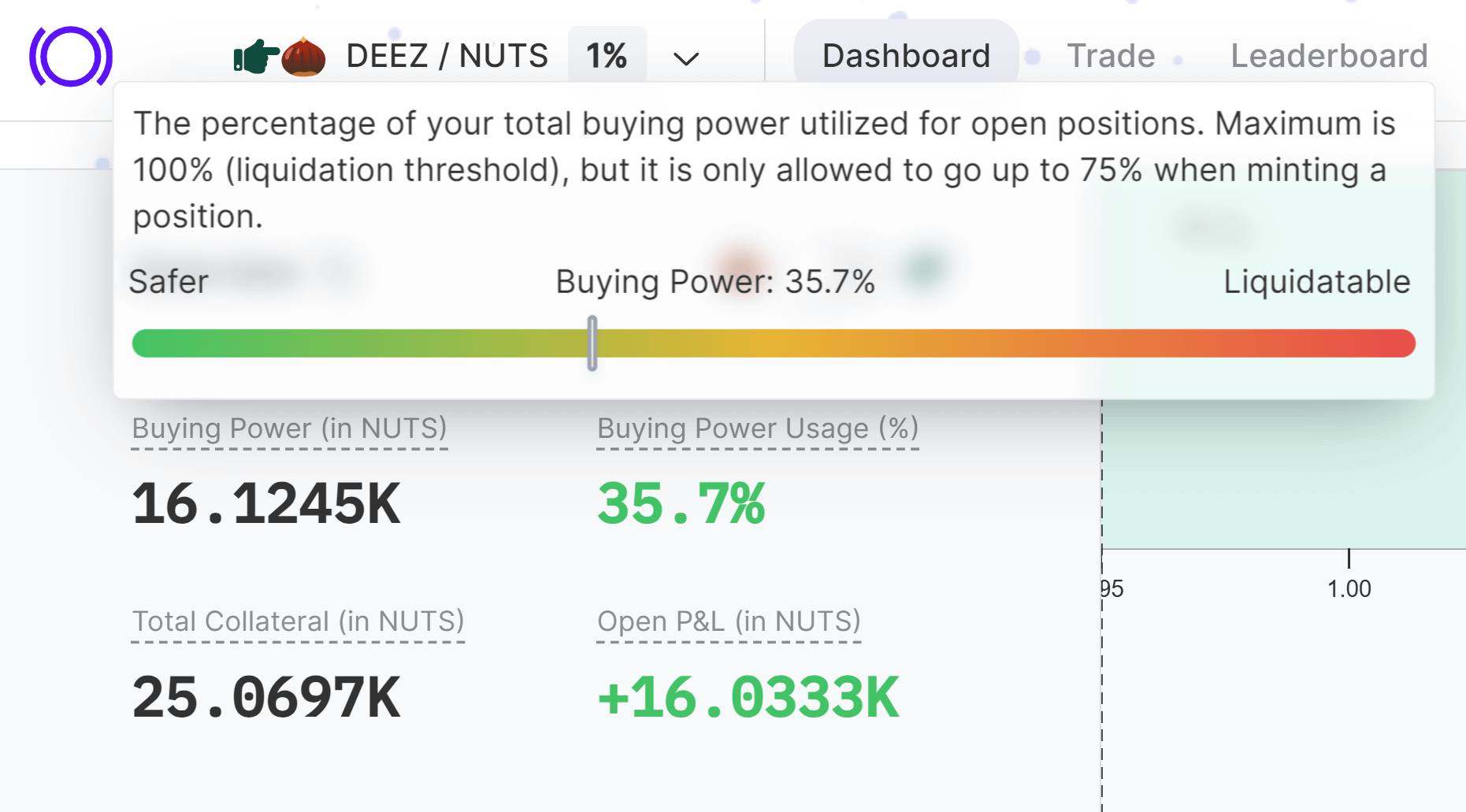Screen dimensions: 1466x812
Task: Click the buying power slider handle
Action: tap(592, 343)
